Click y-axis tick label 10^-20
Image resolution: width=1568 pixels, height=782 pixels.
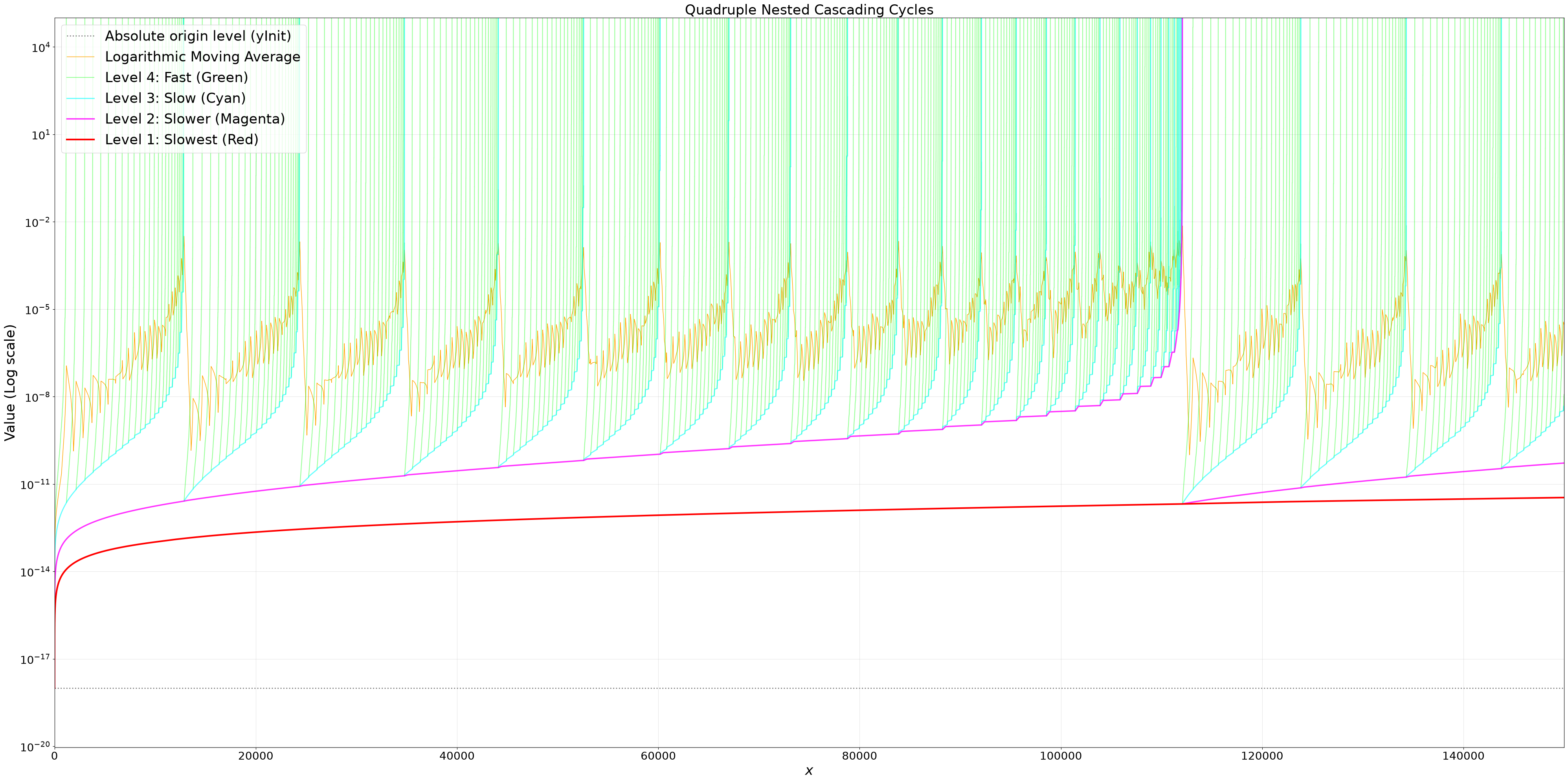(x=35, y=746)
